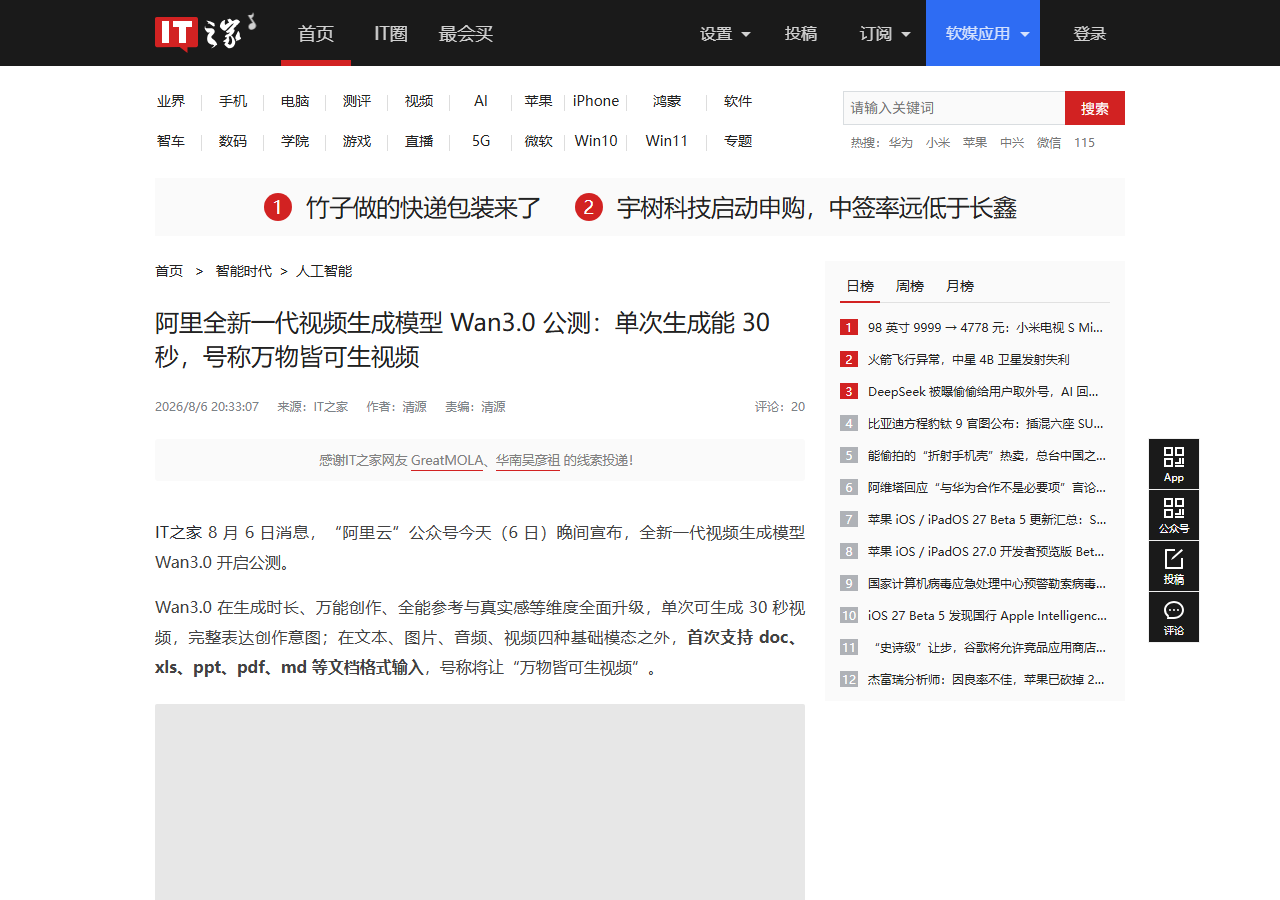Click hot search term 微信
The width and height of the screenshot is (1280, 900).
coord(1049,143)
